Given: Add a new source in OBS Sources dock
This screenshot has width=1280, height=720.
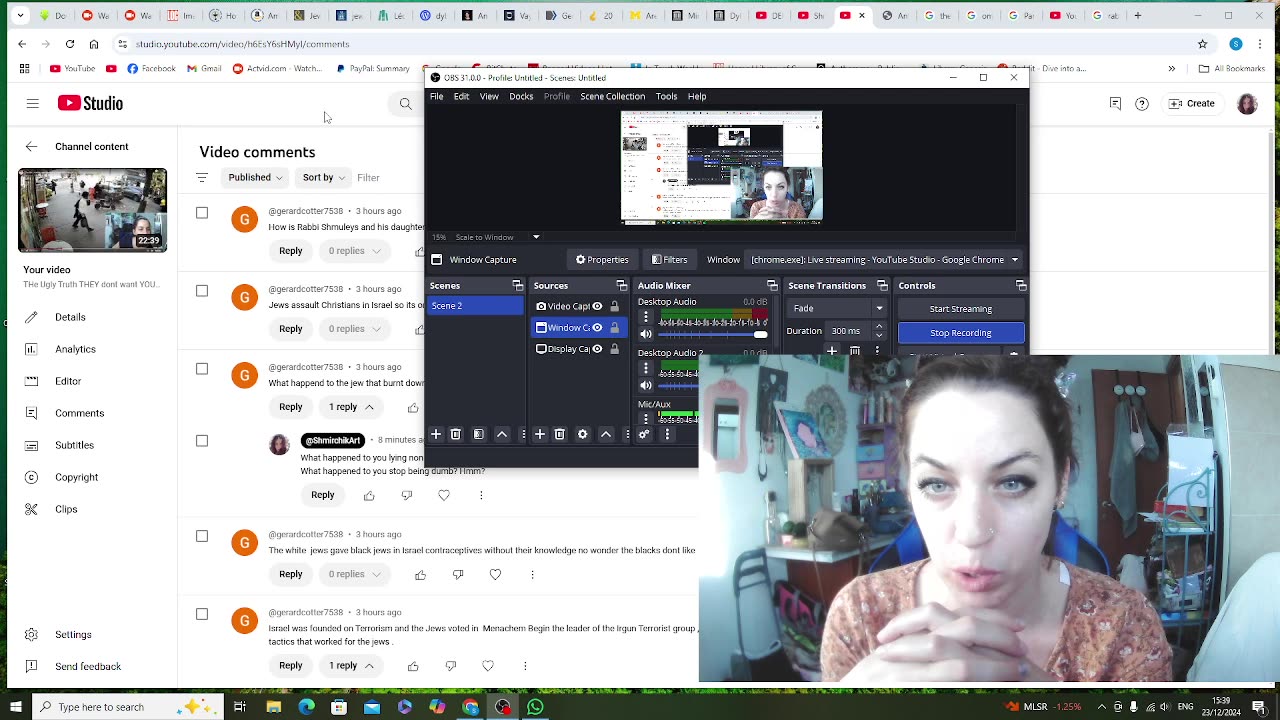Looking at the screenshot, I should (539, 434).
